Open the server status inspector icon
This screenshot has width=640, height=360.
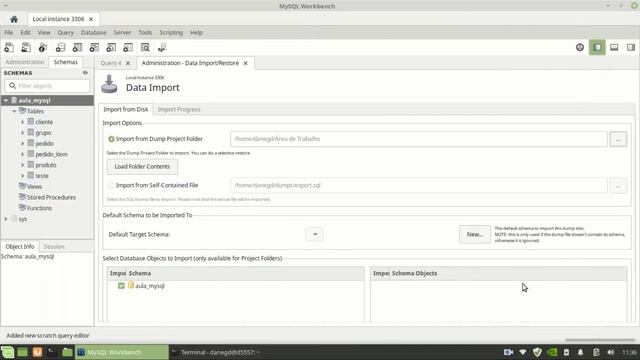click(x=43, y=47)
